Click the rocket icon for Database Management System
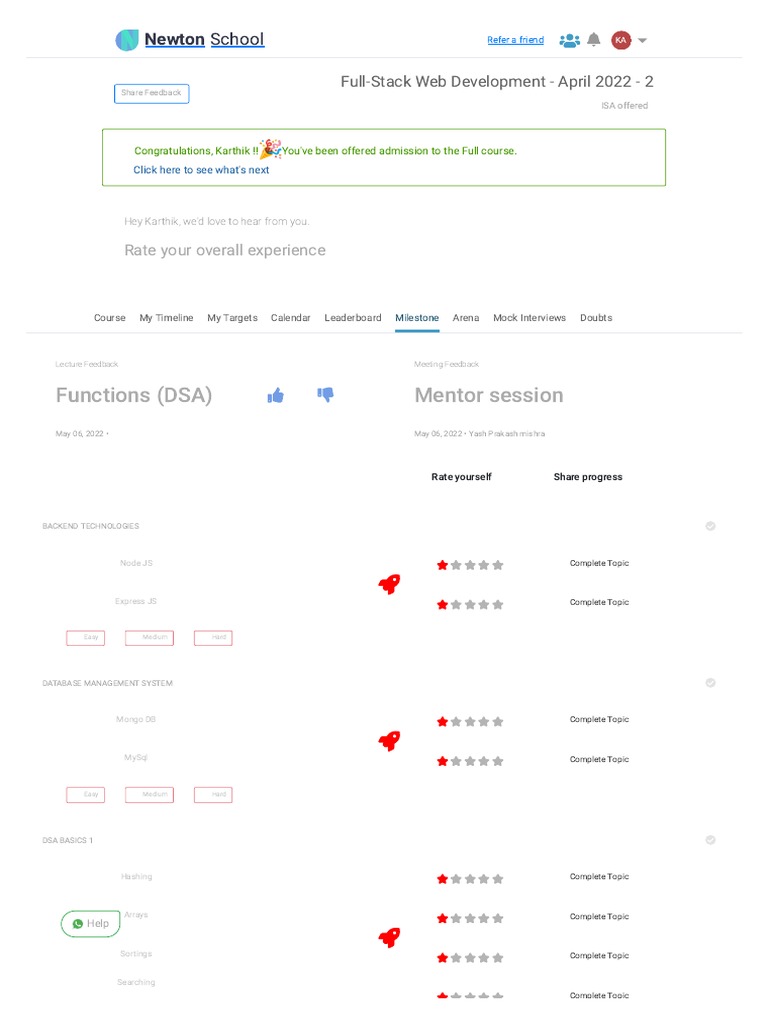 point(389,741)
